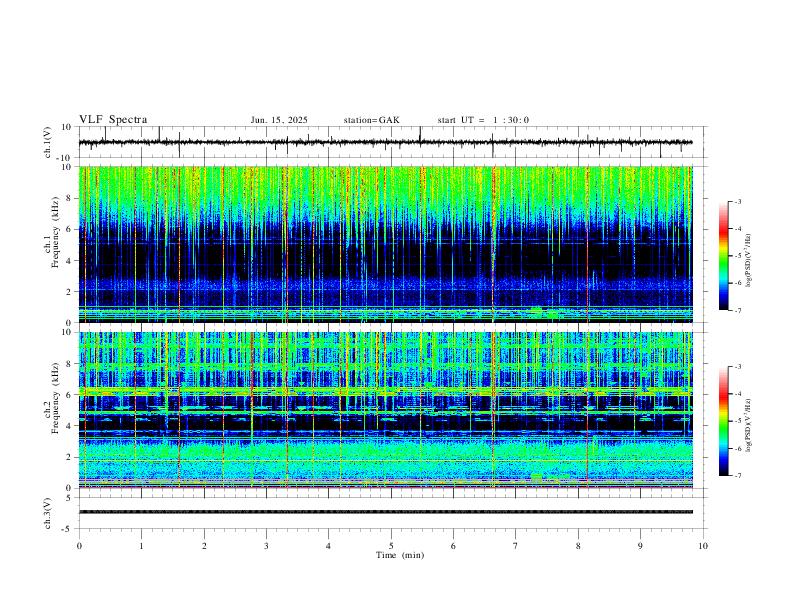Image resolution: width=792 pixels, height=612 pixels.
Task: Click the ch.1 color scale bar
Action: pos(724,256)
